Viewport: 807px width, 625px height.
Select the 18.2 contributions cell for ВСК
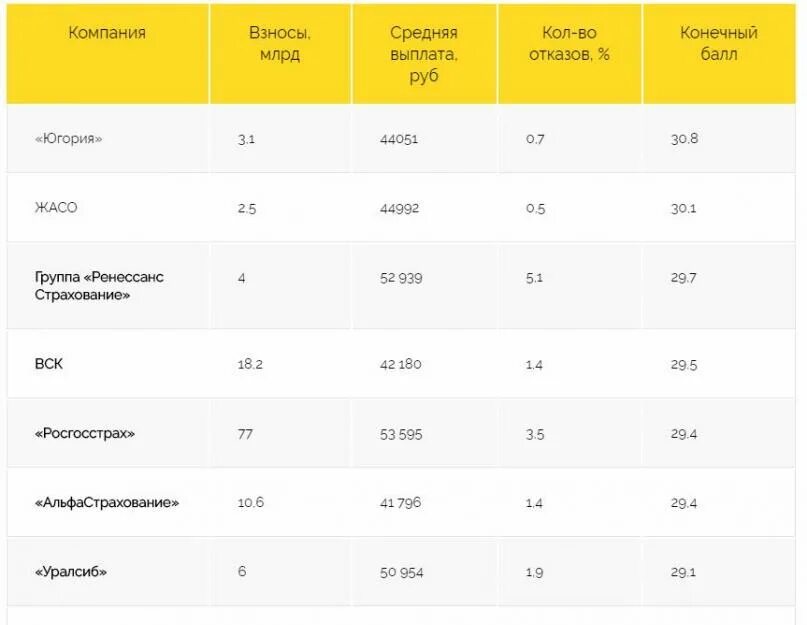250,364
